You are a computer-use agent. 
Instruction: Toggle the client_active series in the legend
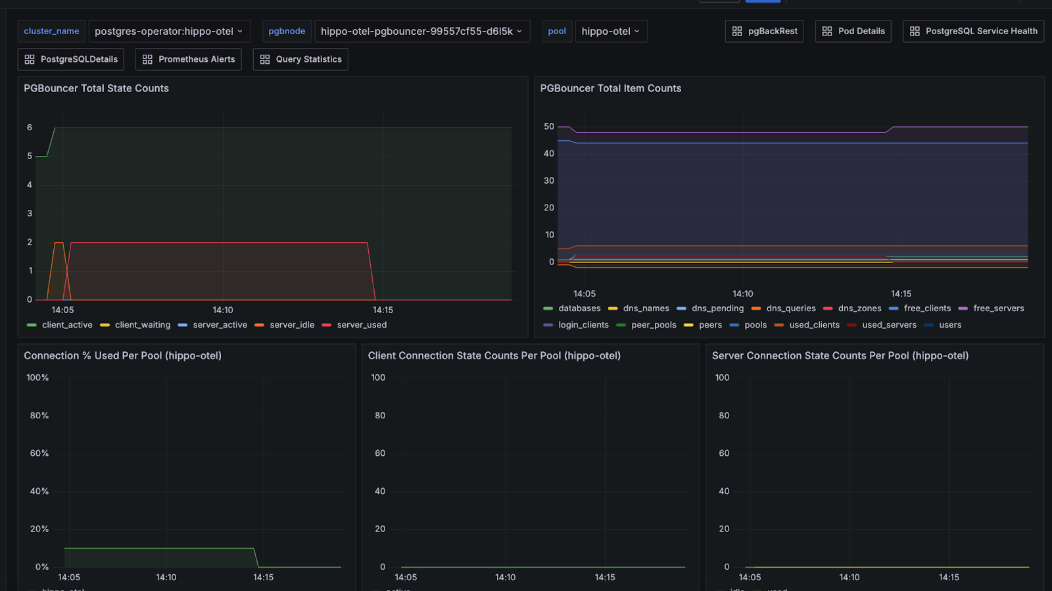pos(67,325)
